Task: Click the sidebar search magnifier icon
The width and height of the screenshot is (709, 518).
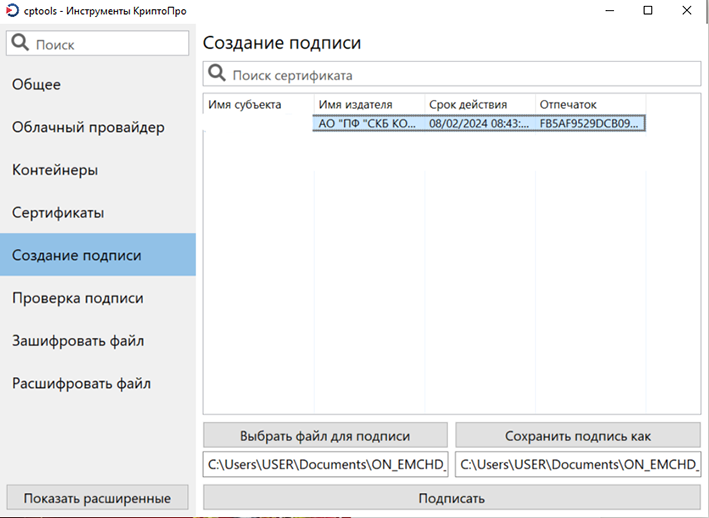Action: 20,42
